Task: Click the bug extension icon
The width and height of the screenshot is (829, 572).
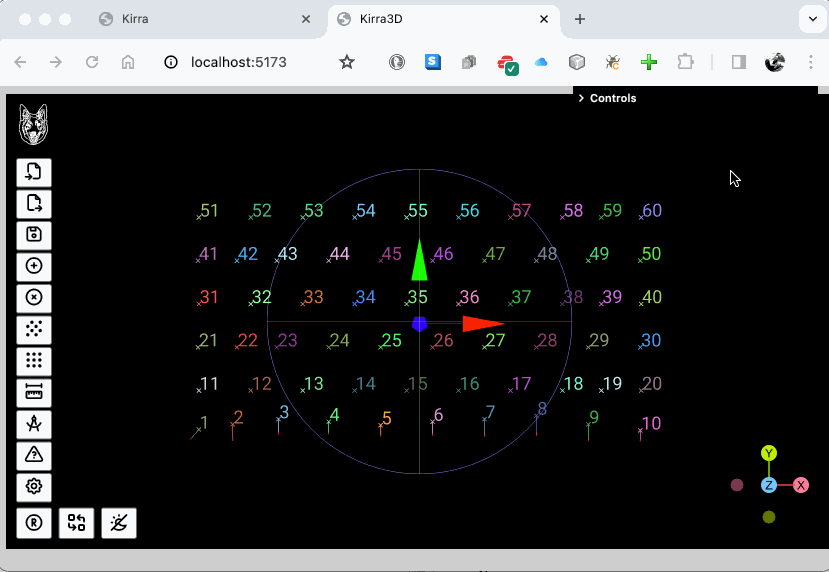Action: (612, 63)
